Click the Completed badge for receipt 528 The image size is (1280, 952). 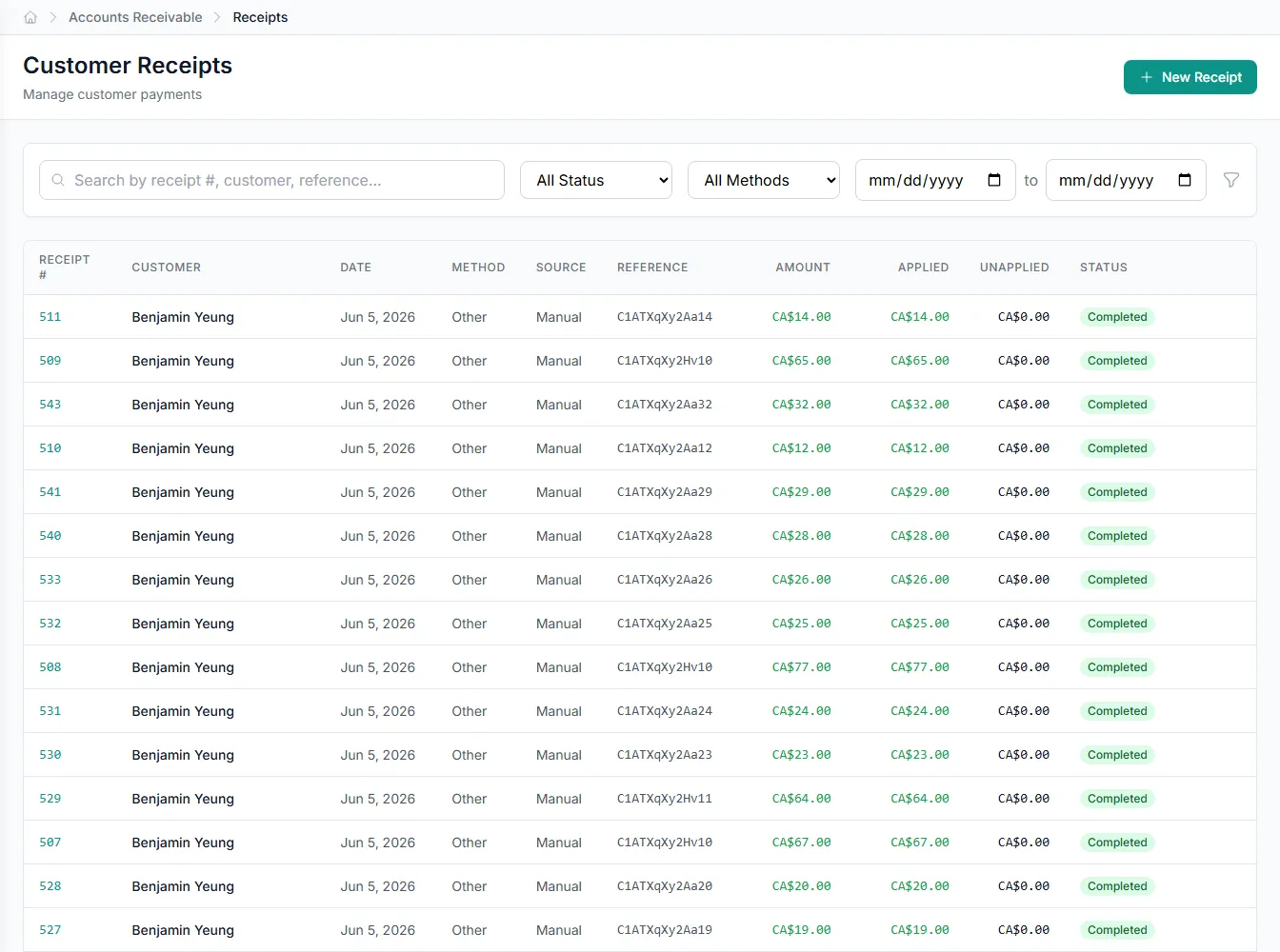click(x=1117, y=886)
